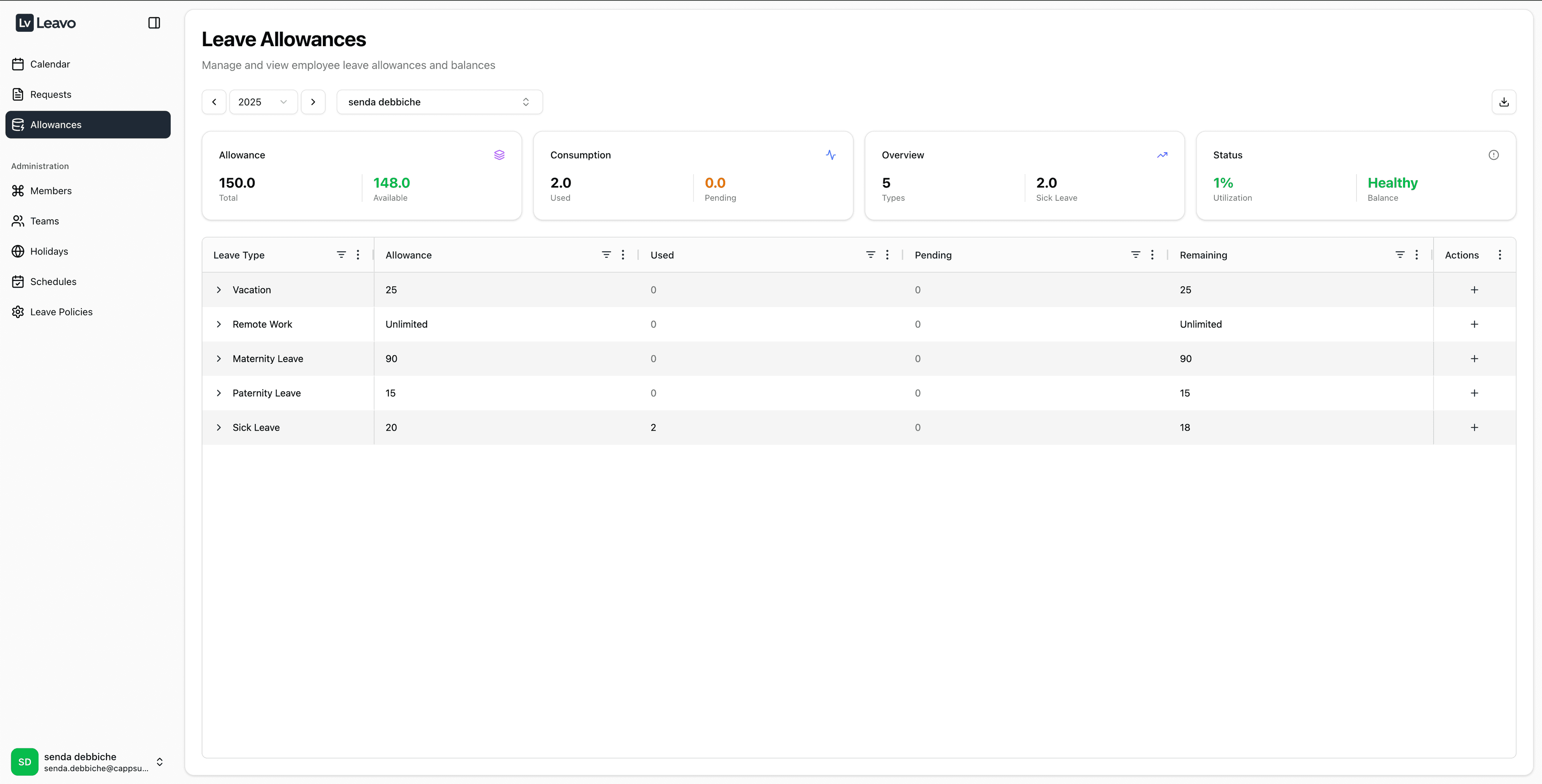Navigate to Leave Policies
The image size is (1542, 784).
pyautogui.click(x=61, y=312)
